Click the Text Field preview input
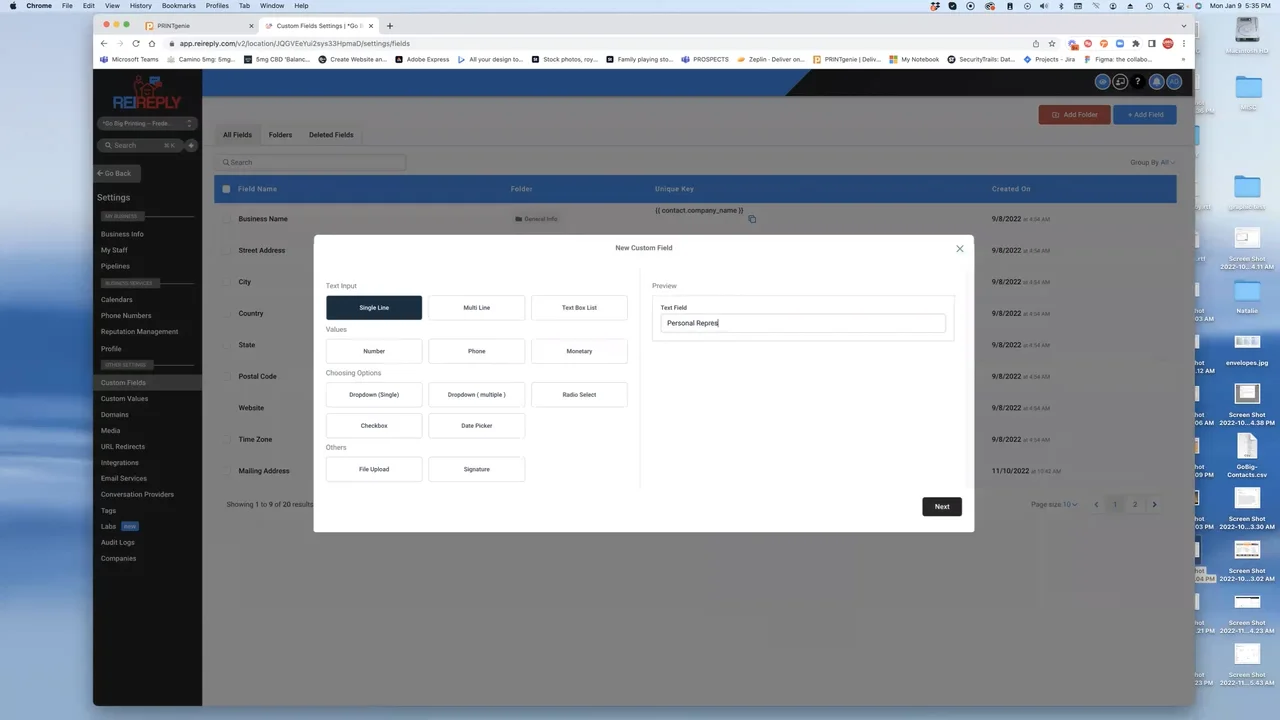1280x720 pixels. click(803, 323)
